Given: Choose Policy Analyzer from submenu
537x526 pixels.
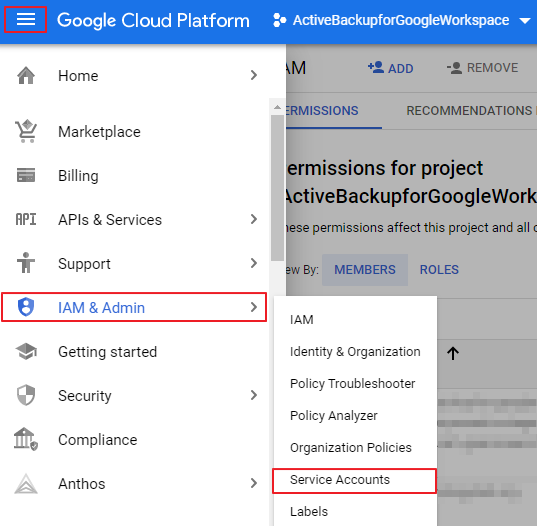Looking at the screenshot, I should (x=334, y=416).
